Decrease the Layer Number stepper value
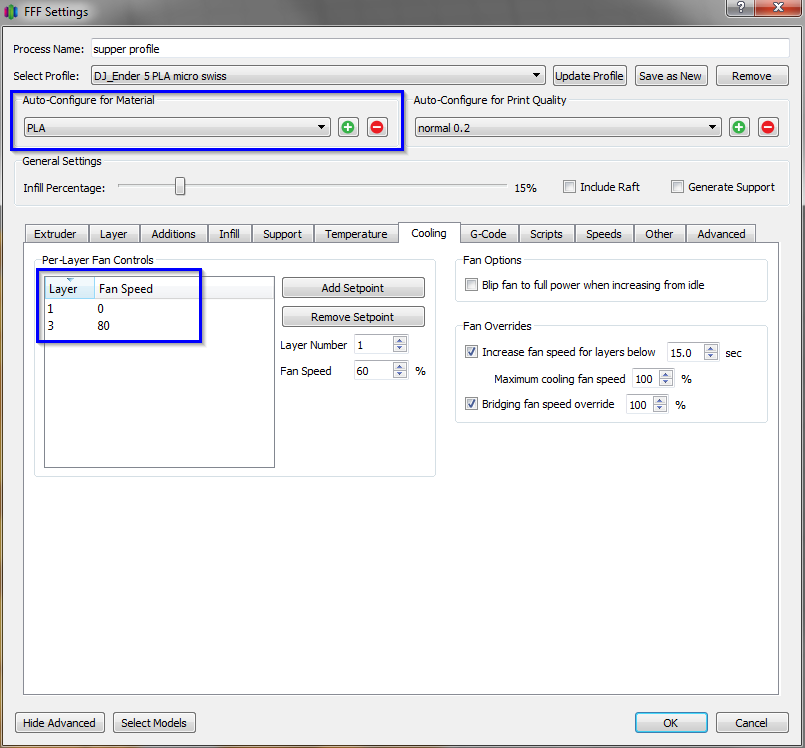The image size is (805, 748). [x=399, y=348]
